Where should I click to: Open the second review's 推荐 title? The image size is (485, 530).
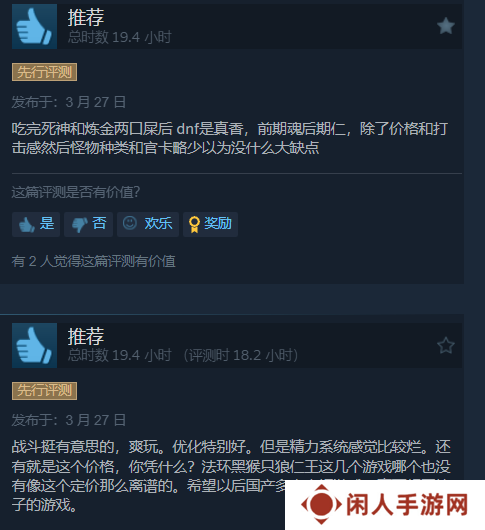(86, 336)
